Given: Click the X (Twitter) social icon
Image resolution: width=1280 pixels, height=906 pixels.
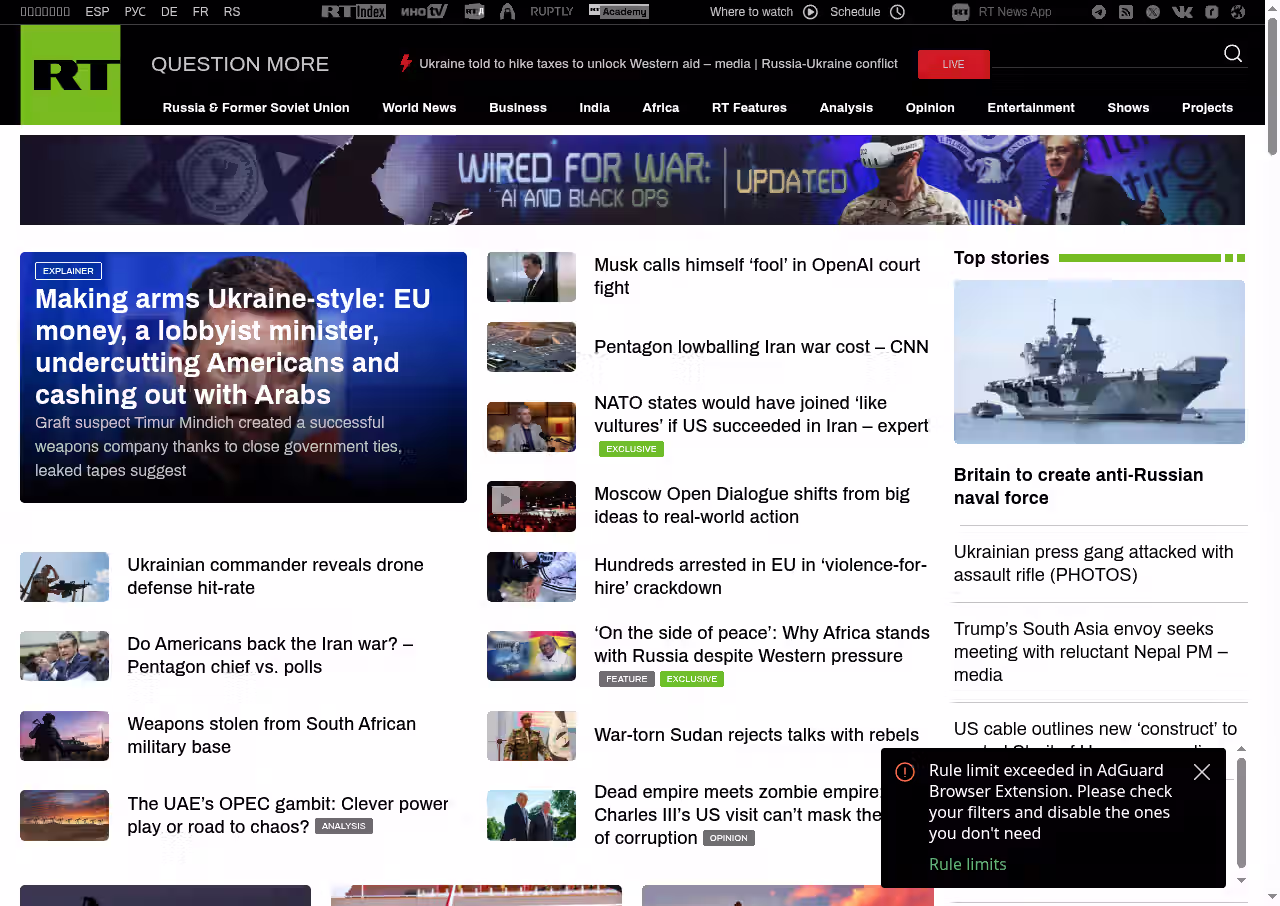Looking at the screenshot, I should tap(1153, 12).
